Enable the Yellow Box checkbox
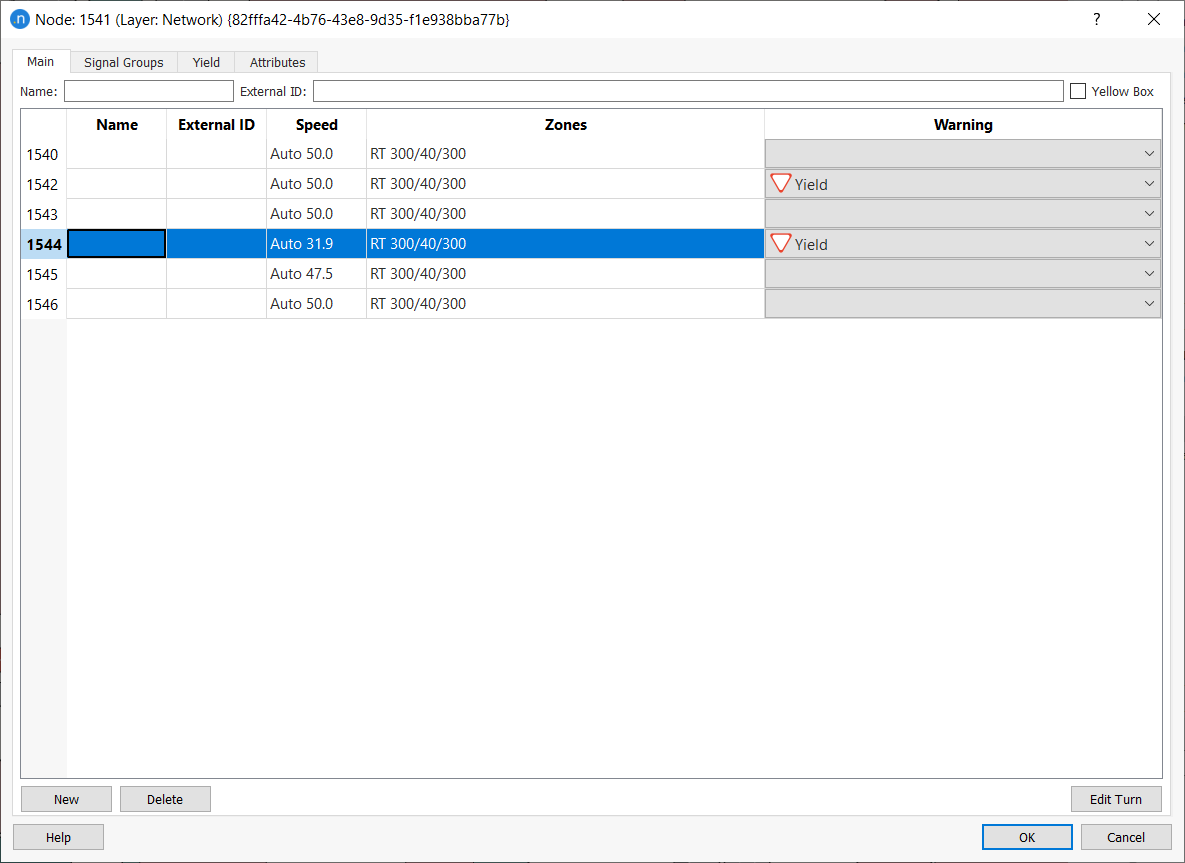 point(1078,91)
